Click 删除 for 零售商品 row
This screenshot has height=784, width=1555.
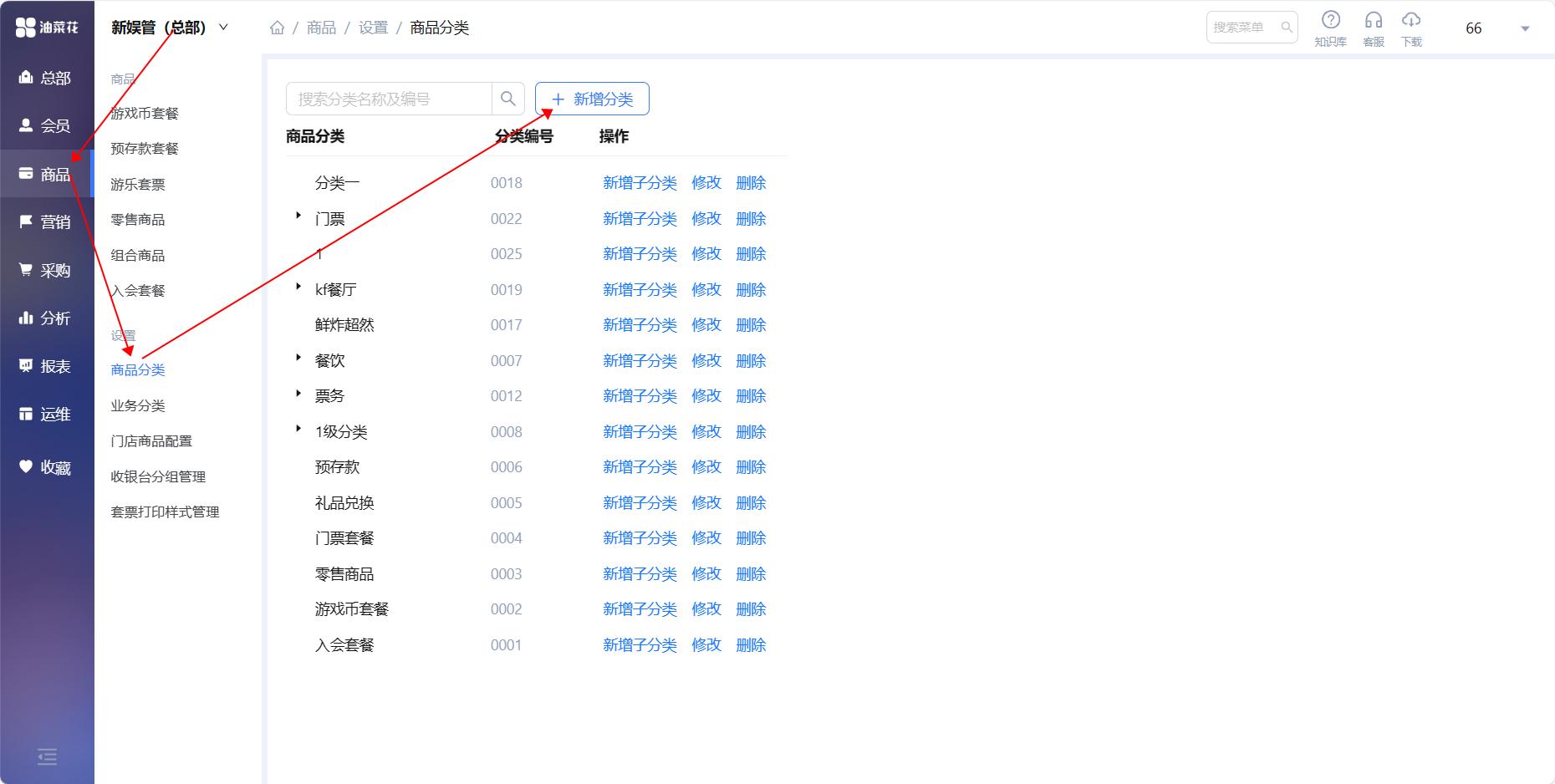pos(751,573)
